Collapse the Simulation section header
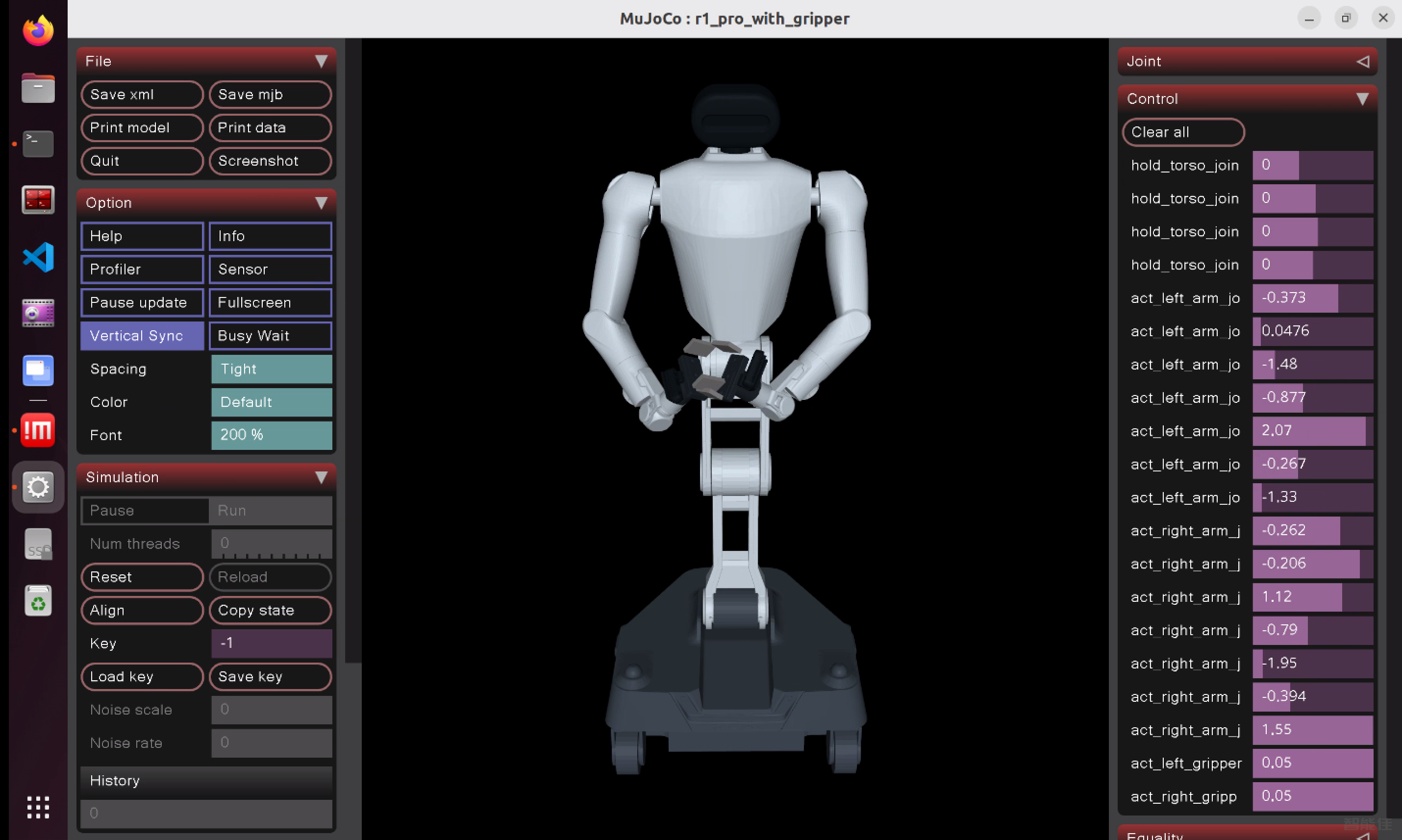This screenshot has height=840, width=1402. coord(206,477)
